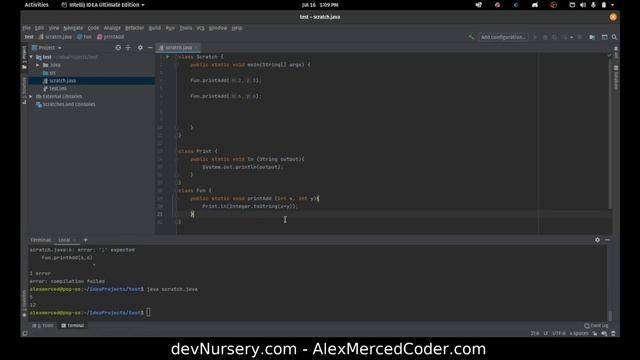Toggle the Database tool window side tab
The width and height of the screenshot is (640, 360).
[616, 78]
